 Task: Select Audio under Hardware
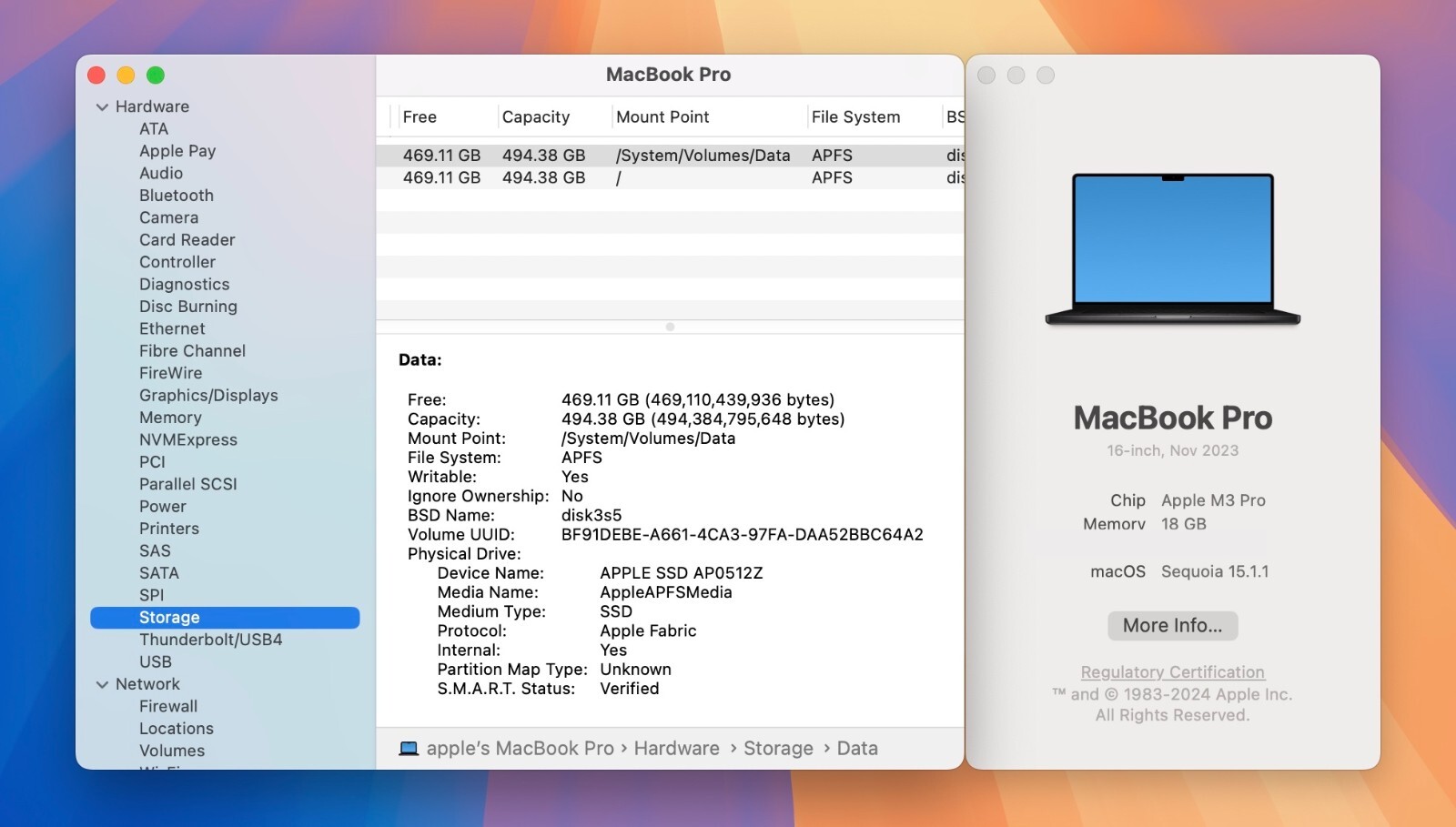tap(161, 174)
